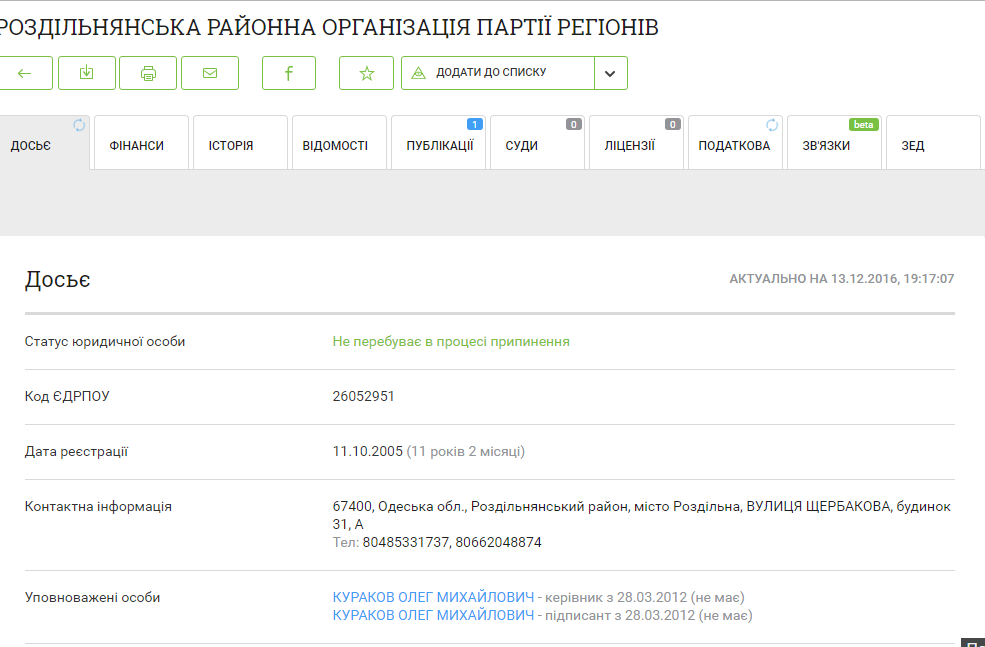Click refresh icon on Податкова tab

772,125
